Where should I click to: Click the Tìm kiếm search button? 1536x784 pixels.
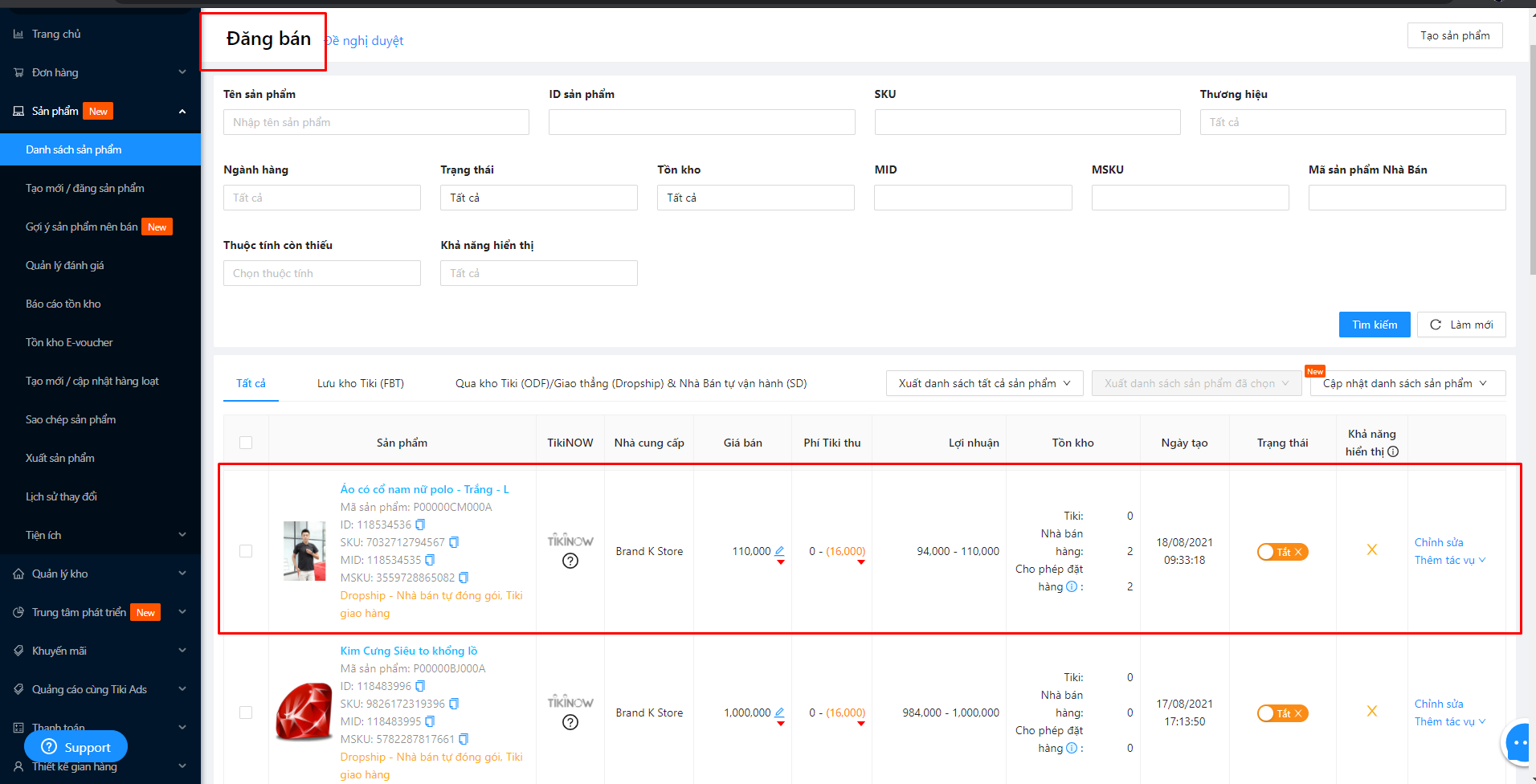pyautogui.click(x=1375, y=325)
